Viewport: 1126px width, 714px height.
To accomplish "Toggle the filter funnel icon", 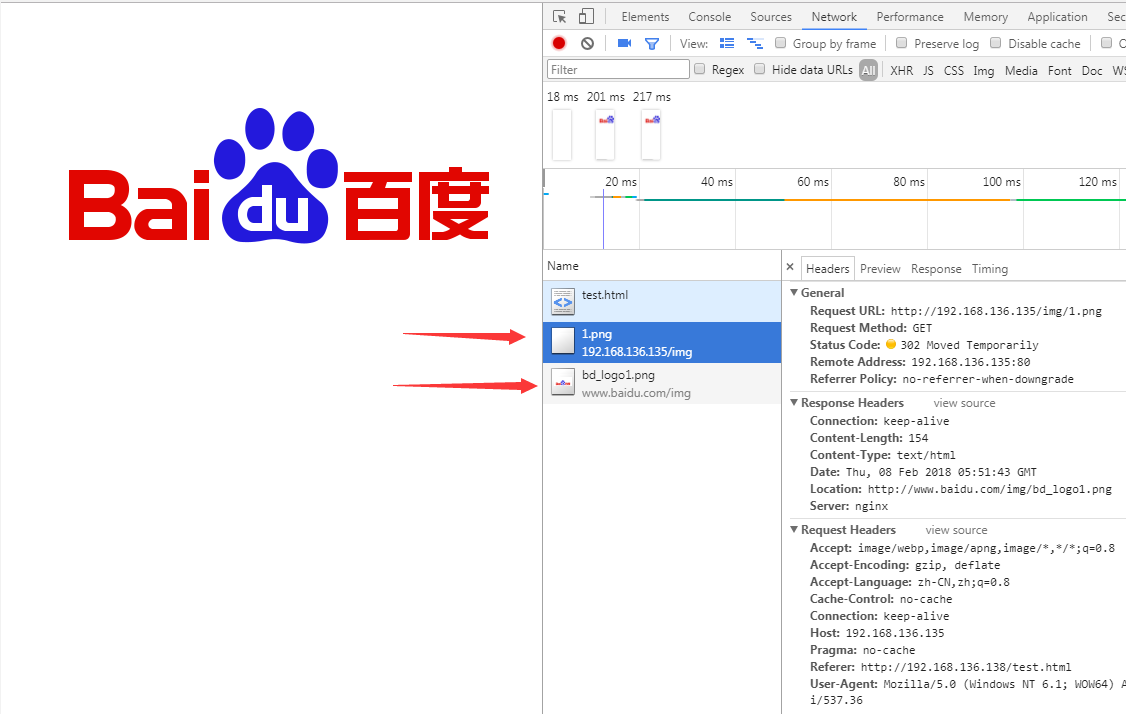I will 652,44.
